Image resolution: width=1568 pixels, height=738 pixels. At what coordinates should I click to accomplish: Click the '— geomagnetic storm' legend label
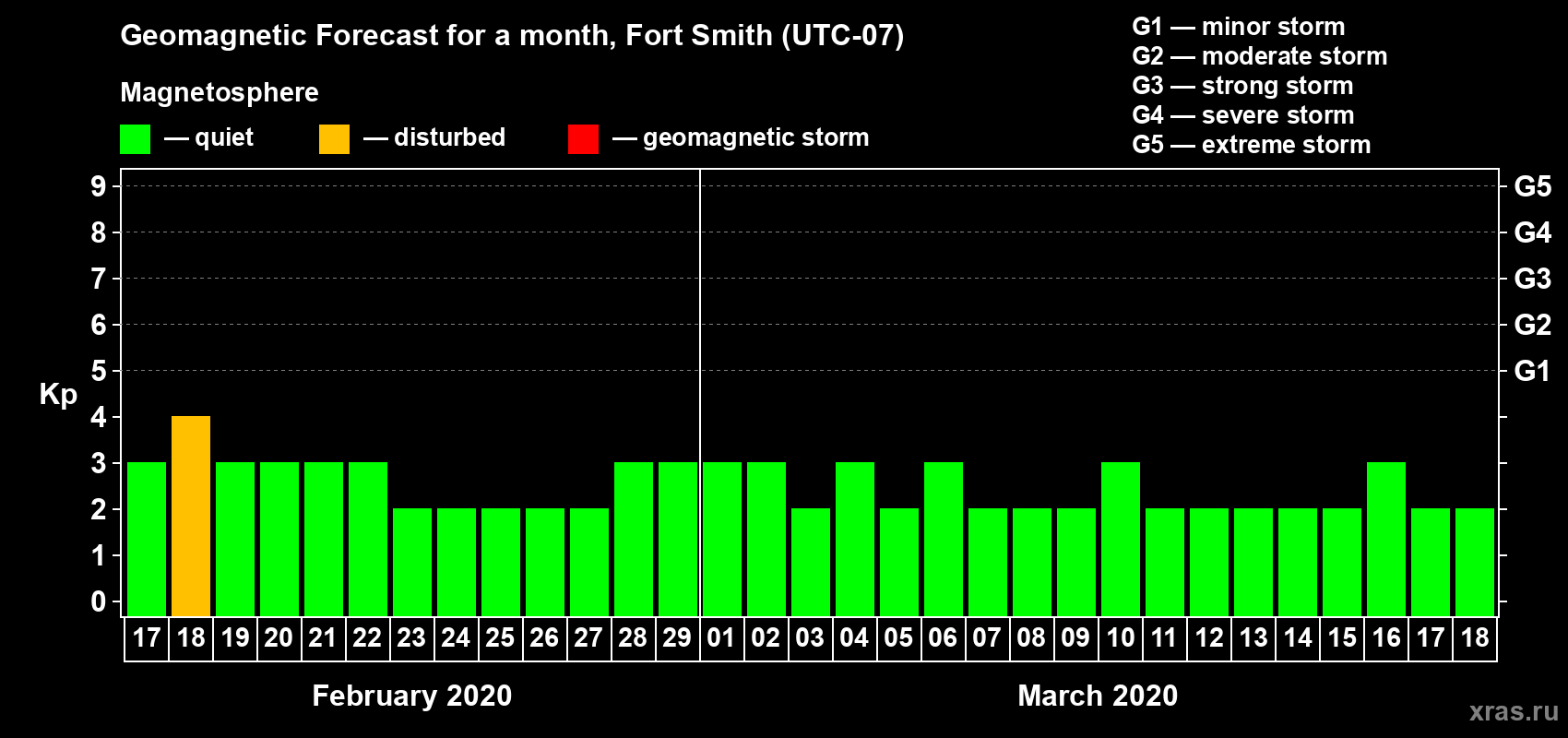pyautogui.click(x=741, y=137)
